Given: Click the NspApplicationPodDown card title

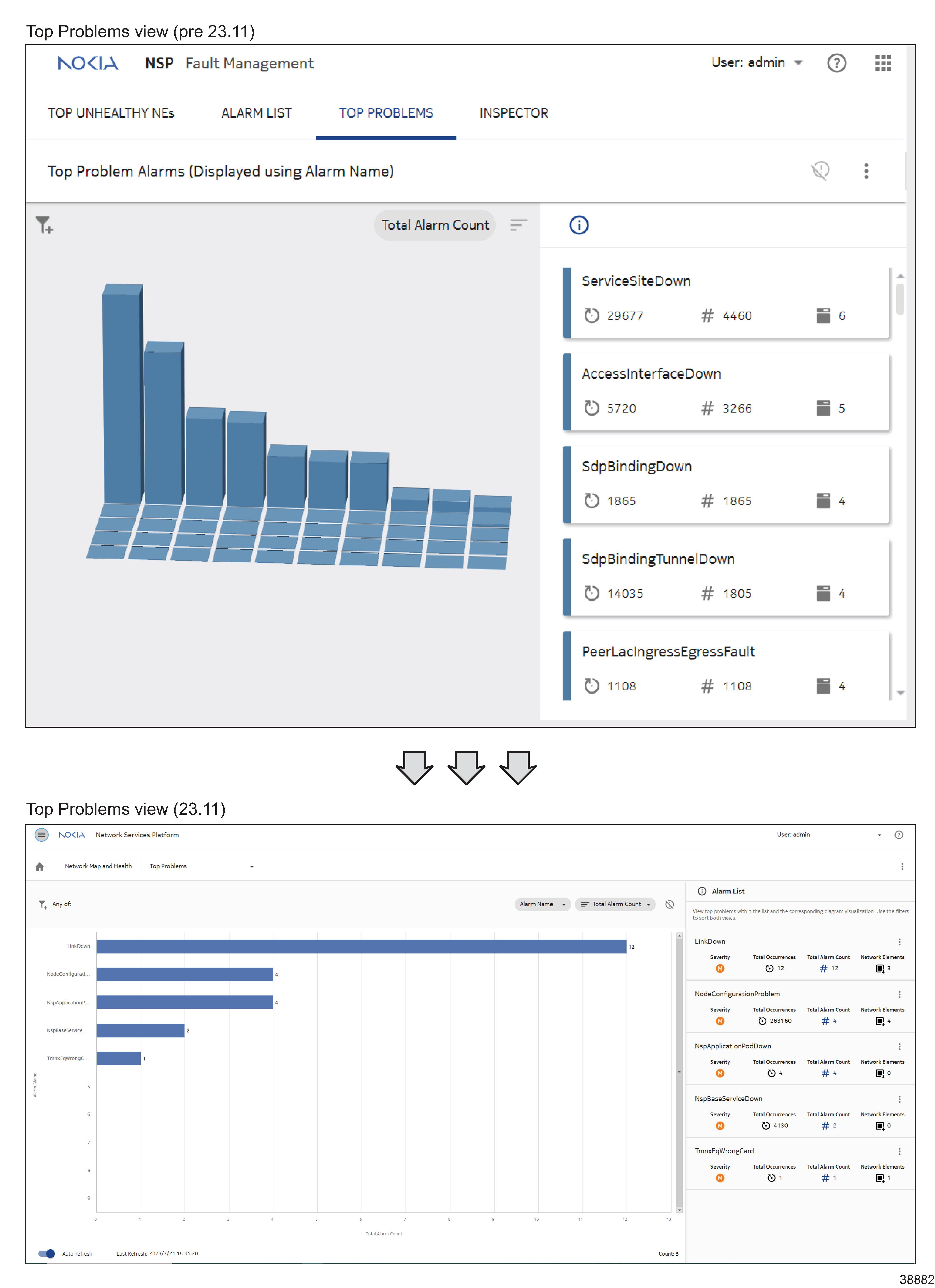Looking at the screenshot, I should (x=733, y=1046).
